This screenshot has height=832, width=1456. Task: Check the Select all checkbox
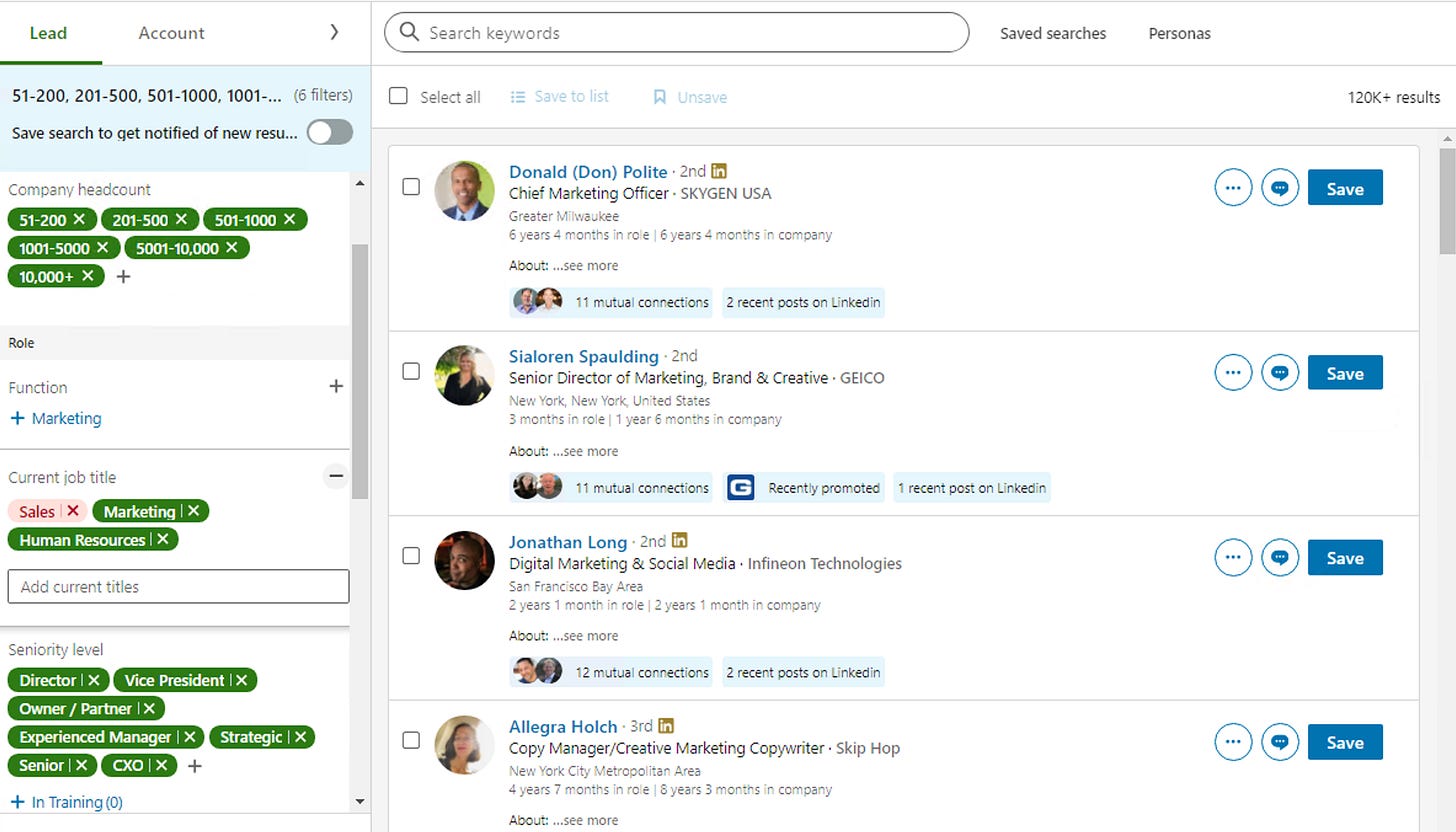[398, 96]
